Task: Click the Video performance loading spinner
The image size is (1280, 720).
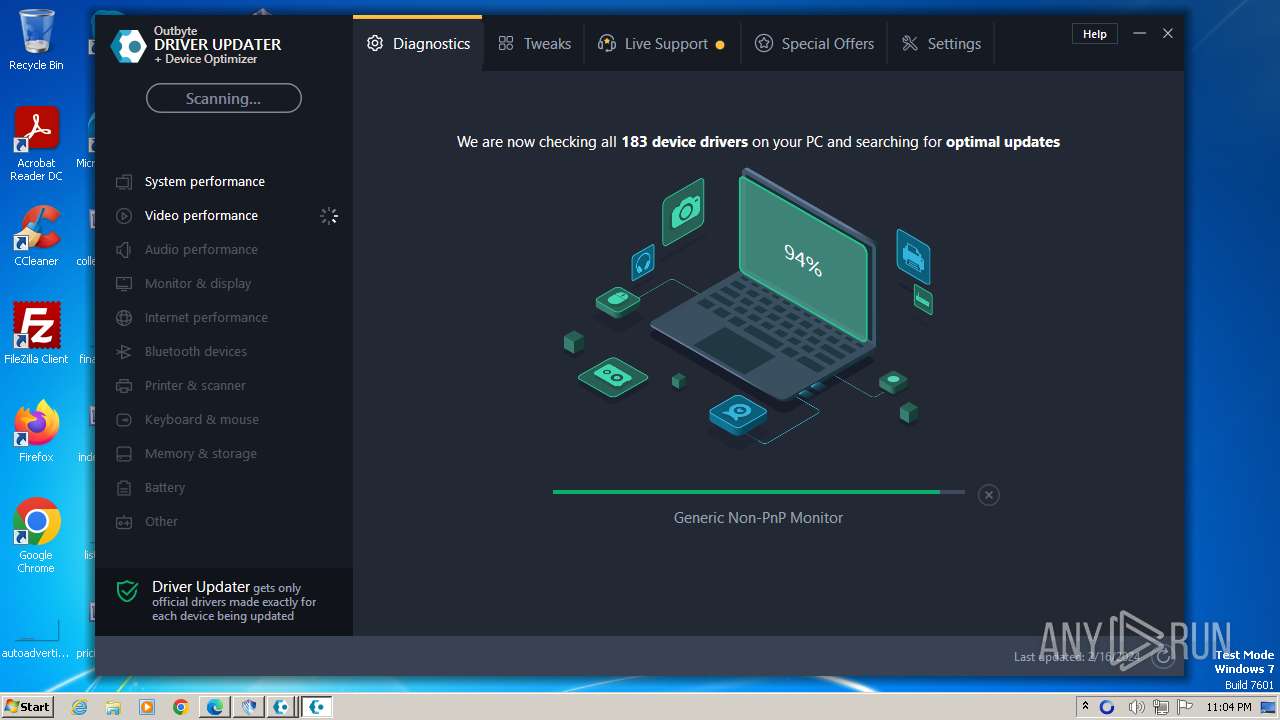Action: click(x=329, y=216)
